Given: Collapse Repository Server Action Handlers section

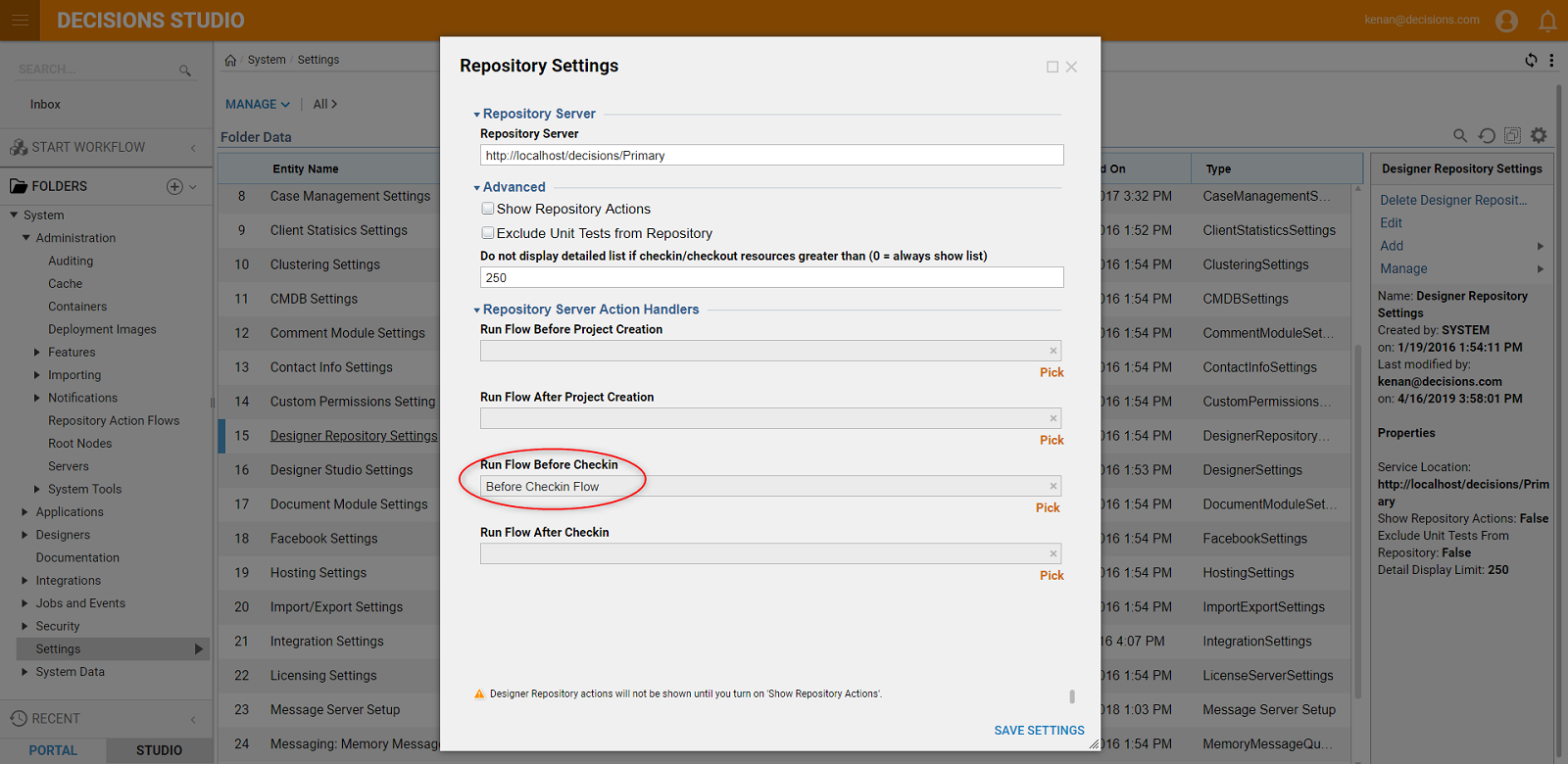Looking at the screenshot, I should click(477, 310).
